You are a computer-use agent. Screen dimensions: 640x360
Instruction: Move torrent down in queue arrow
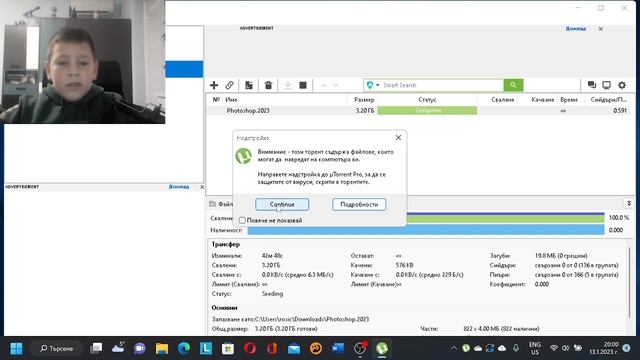336,85
